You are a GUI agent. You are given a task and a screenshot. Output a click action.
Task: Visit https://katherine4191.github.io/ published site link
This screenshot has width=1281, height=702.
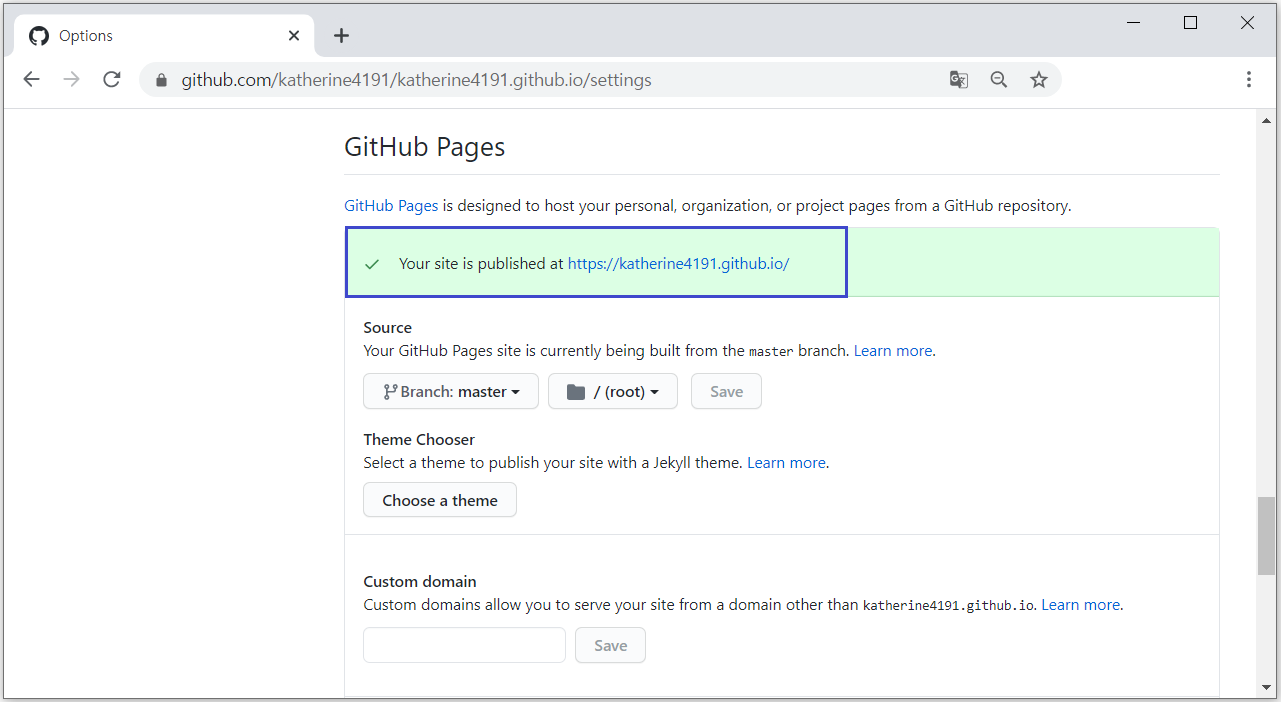point(678,264)
